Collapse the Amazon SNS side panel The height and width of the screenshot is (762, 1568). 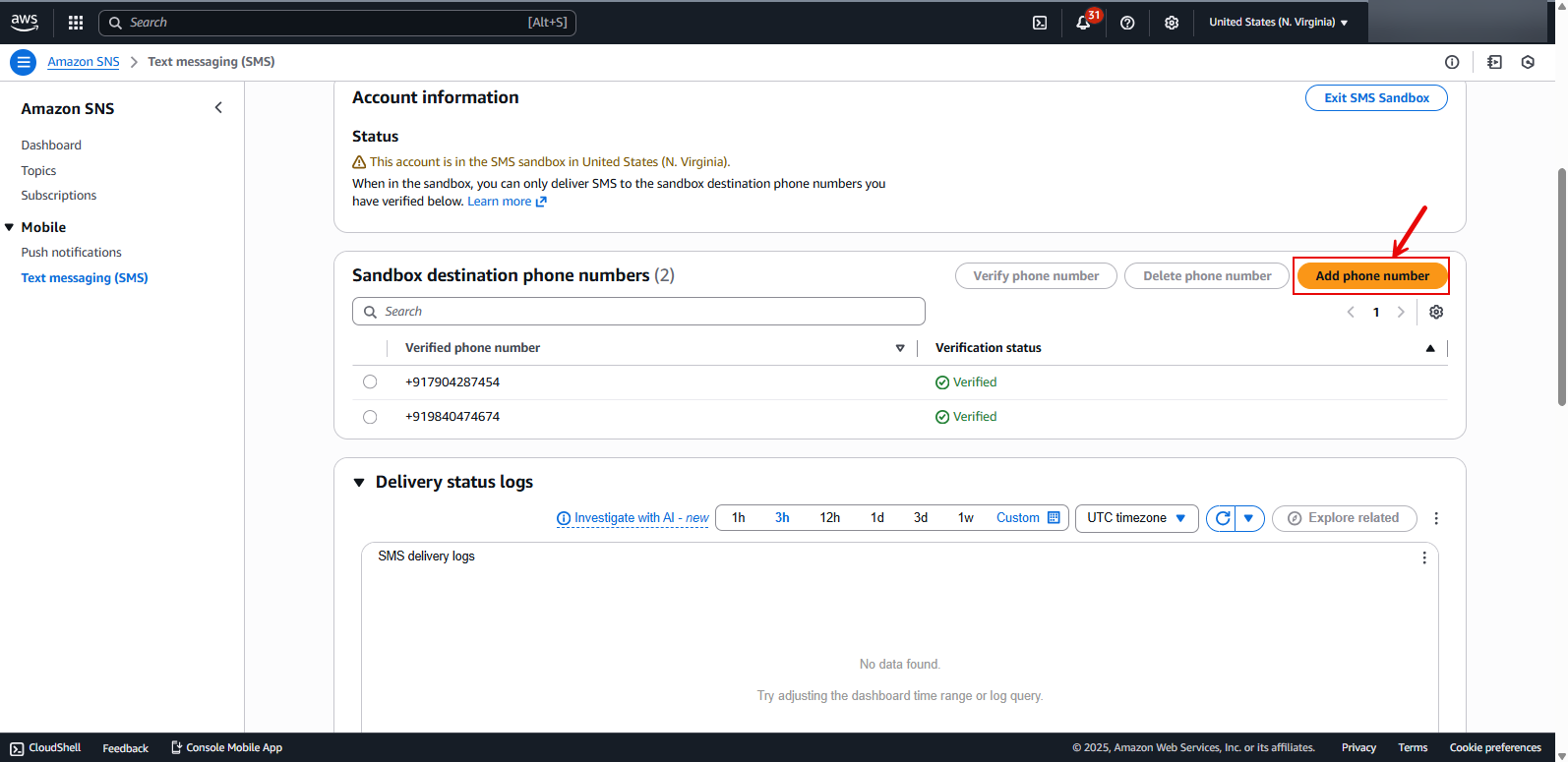pyautogui.click(x=218, y=108)
